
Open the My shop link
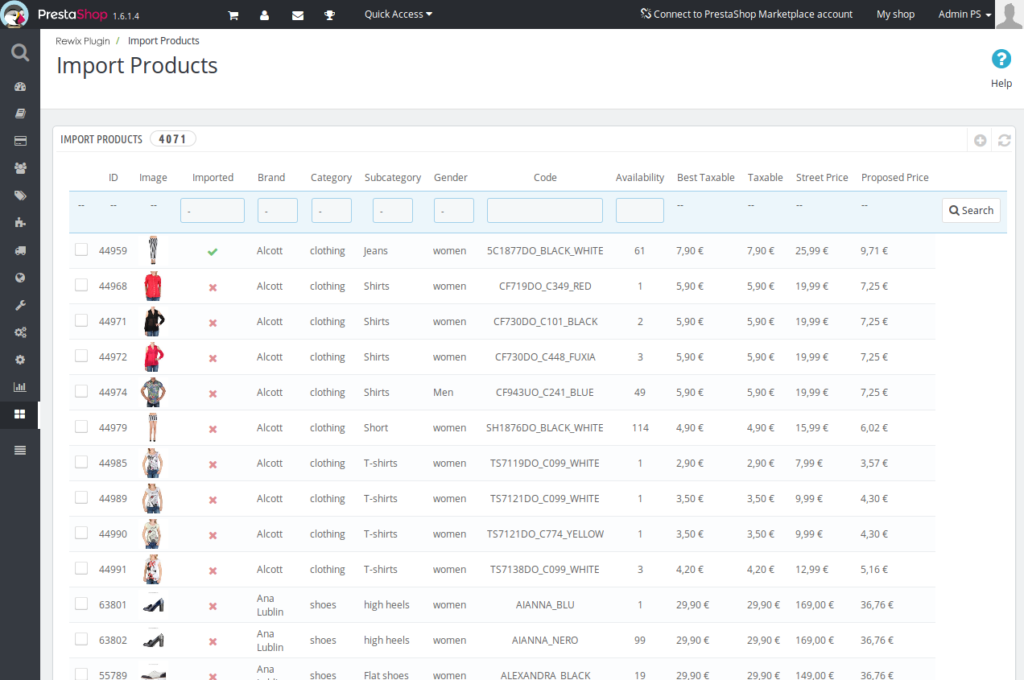[x=895, y=14]
